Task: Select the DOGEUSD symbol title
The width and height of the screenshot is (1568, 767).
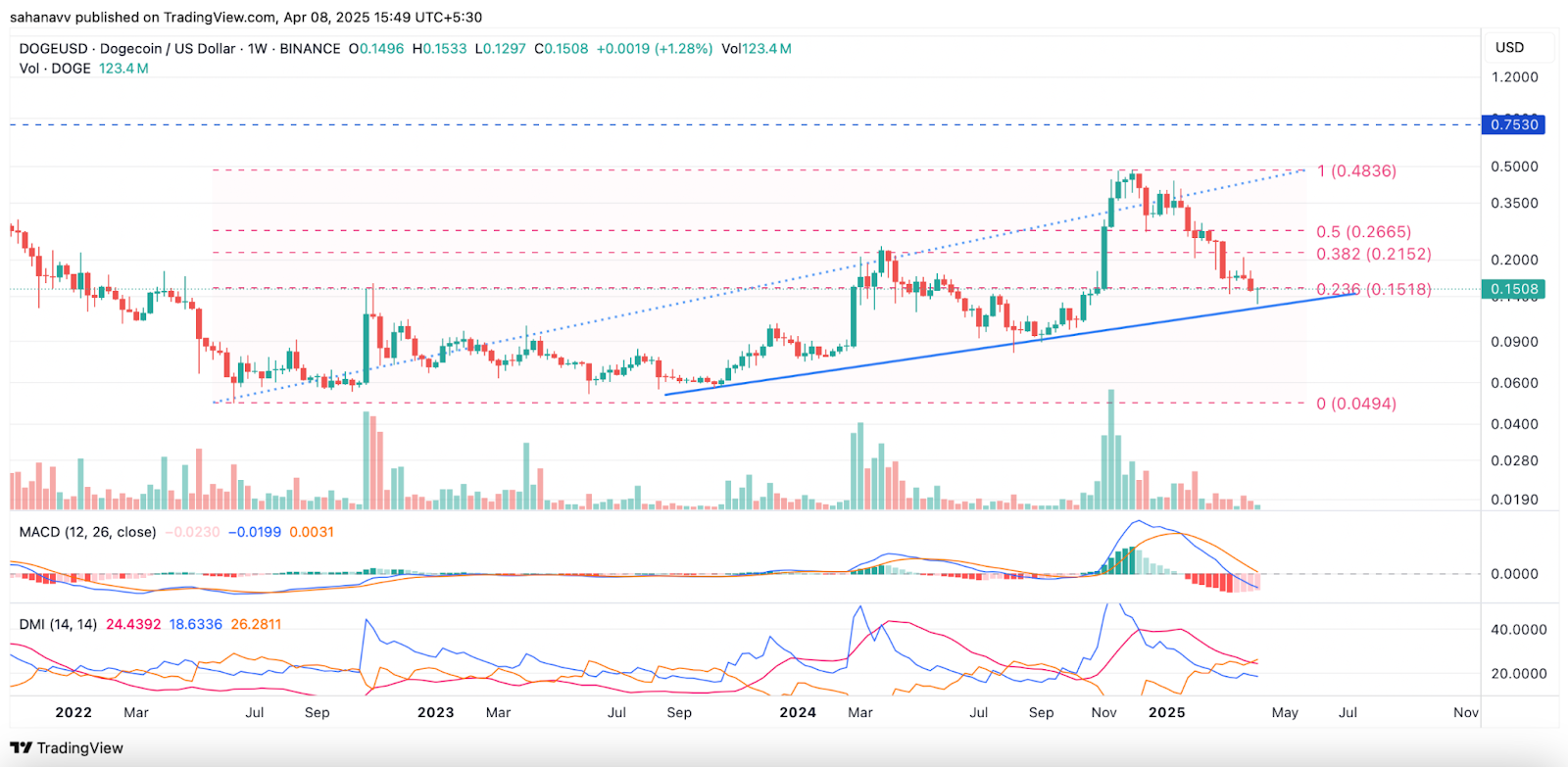Action: click(x=53, y=49)
